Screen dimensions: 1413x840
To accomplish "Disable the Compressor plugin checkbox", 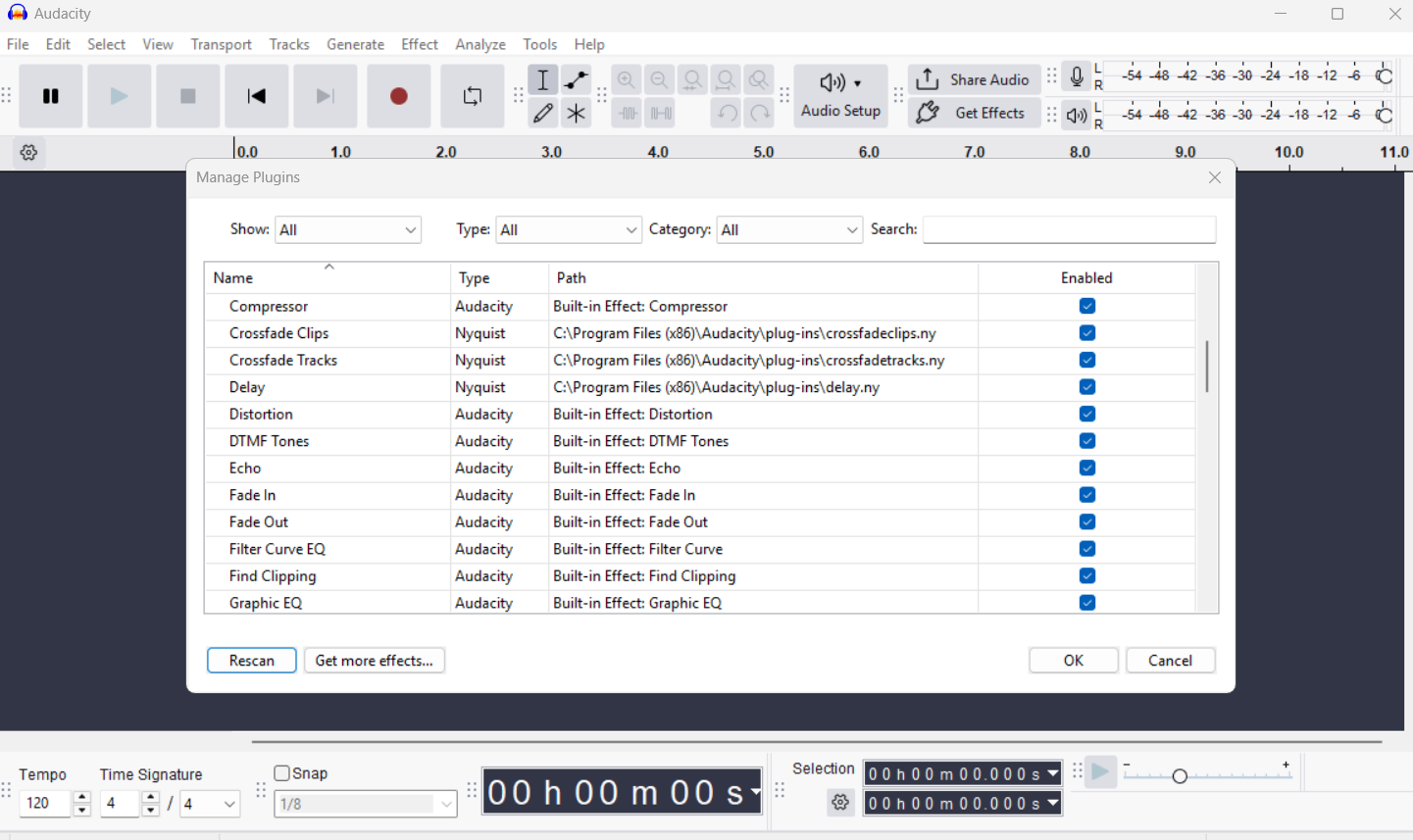I will click(1087, 306).
